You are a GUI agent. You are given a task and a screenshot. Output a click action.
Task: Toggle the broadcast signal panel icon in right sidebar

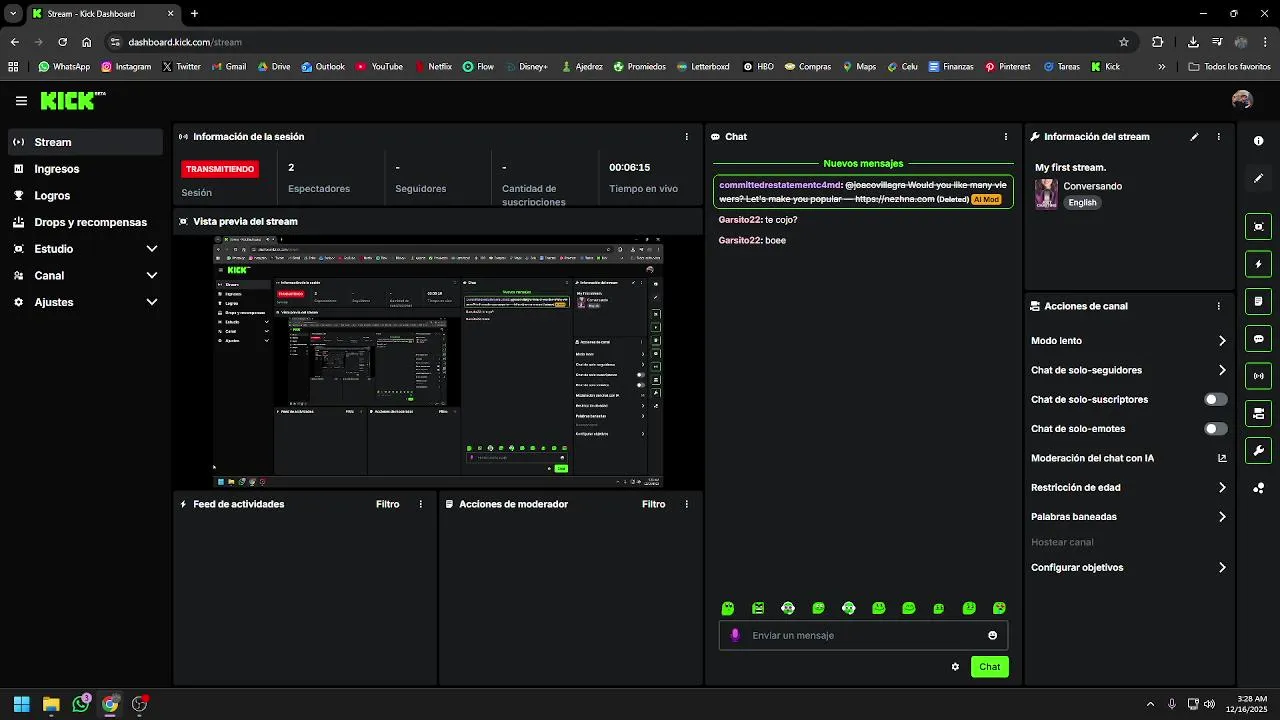click(1258, 376)
